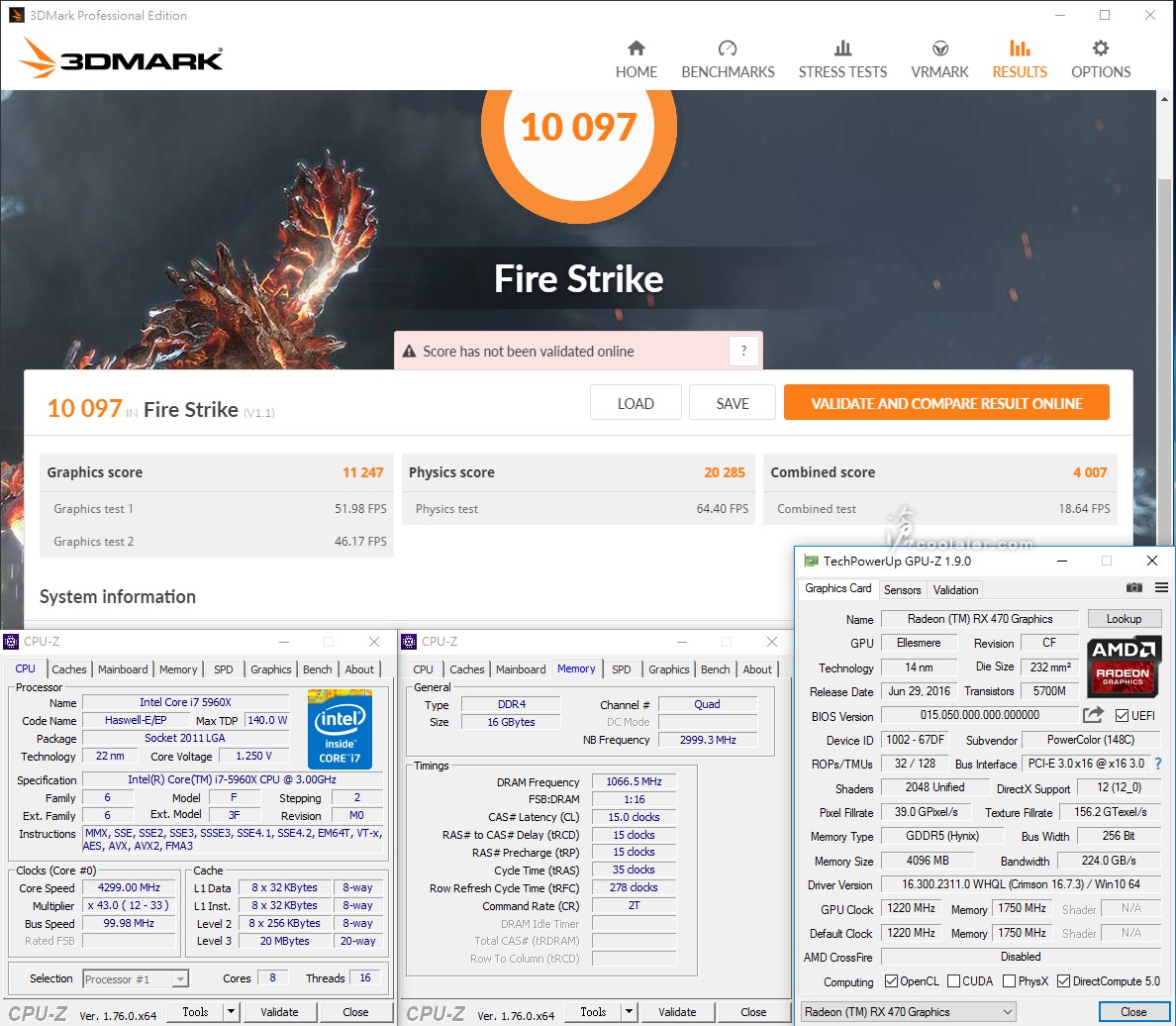Open the Stress Tests section
The height and width of the screenshot is (1026, 1176).
842,59
